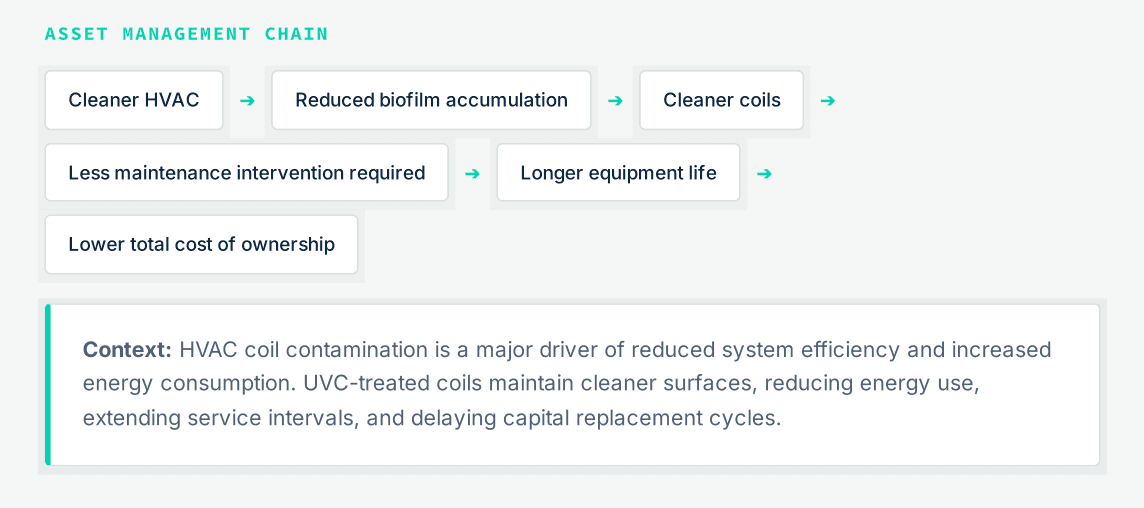Click the bold Context label

(127, 350)
